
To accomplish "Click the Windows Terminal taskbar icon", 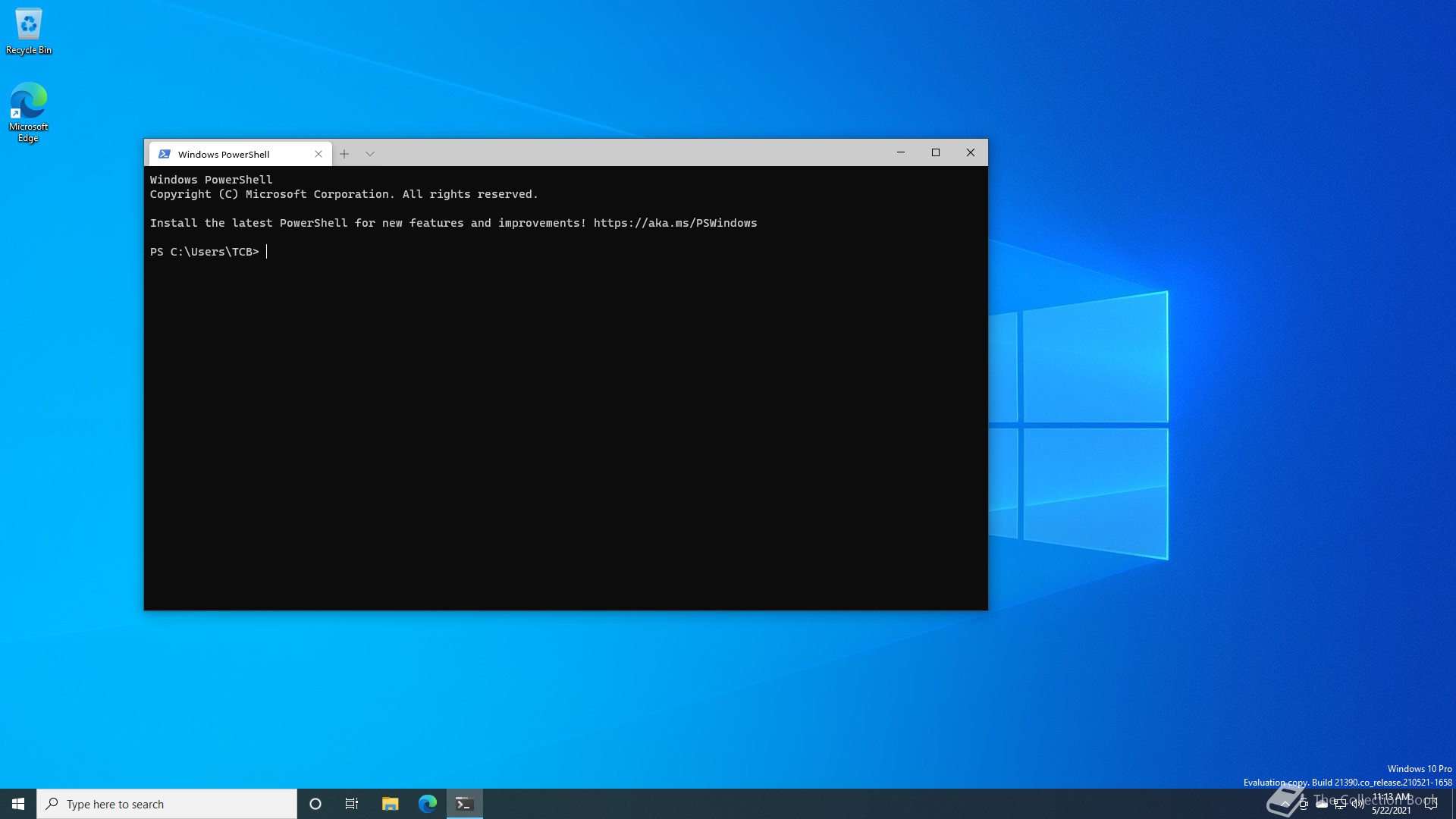I will click(465, 804).
